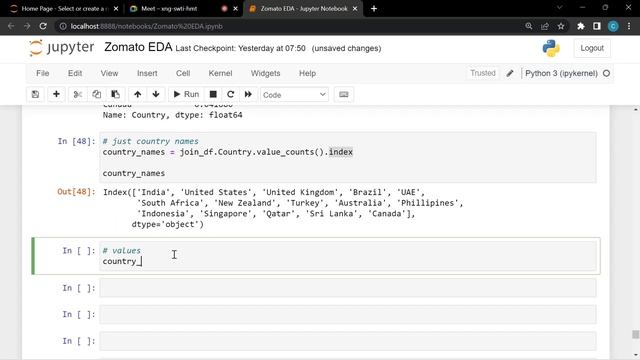Copy selected cells using the toolbar icon
The image size is (640, 360).
pos(96,94)
